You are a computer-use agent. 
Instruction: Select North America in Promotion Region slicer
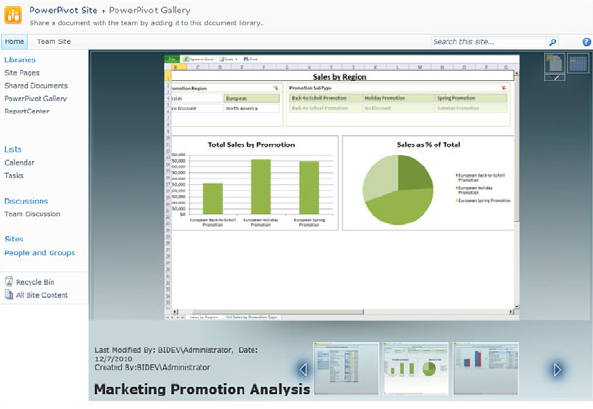tap(251, 108)
